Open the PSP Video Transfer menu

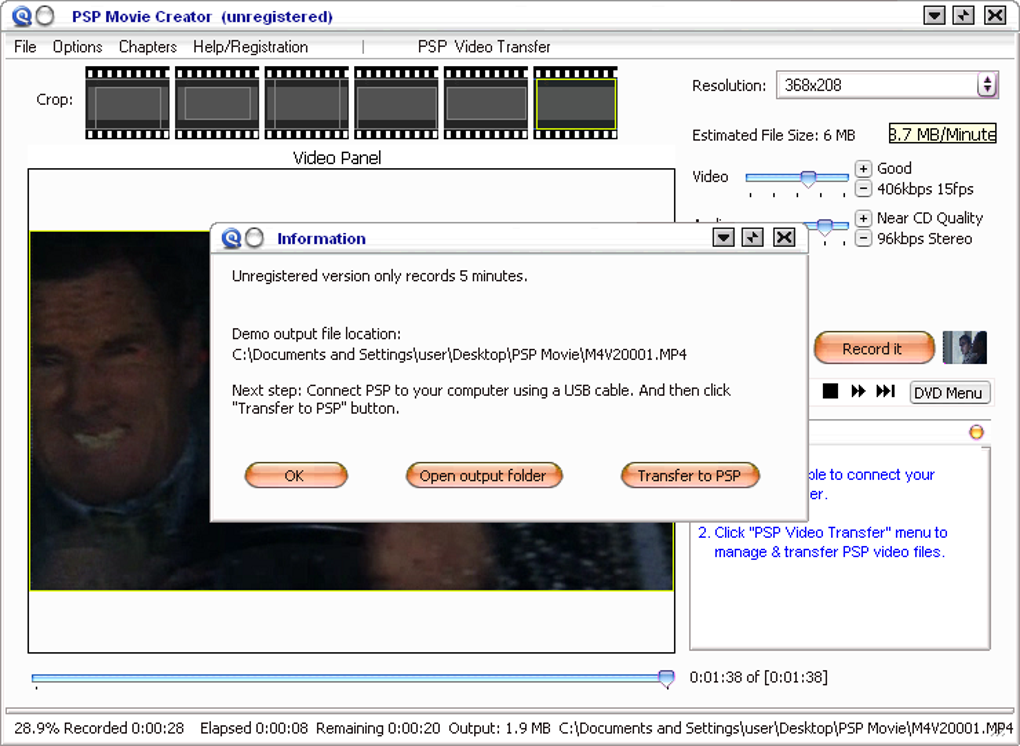pos(484,47)
